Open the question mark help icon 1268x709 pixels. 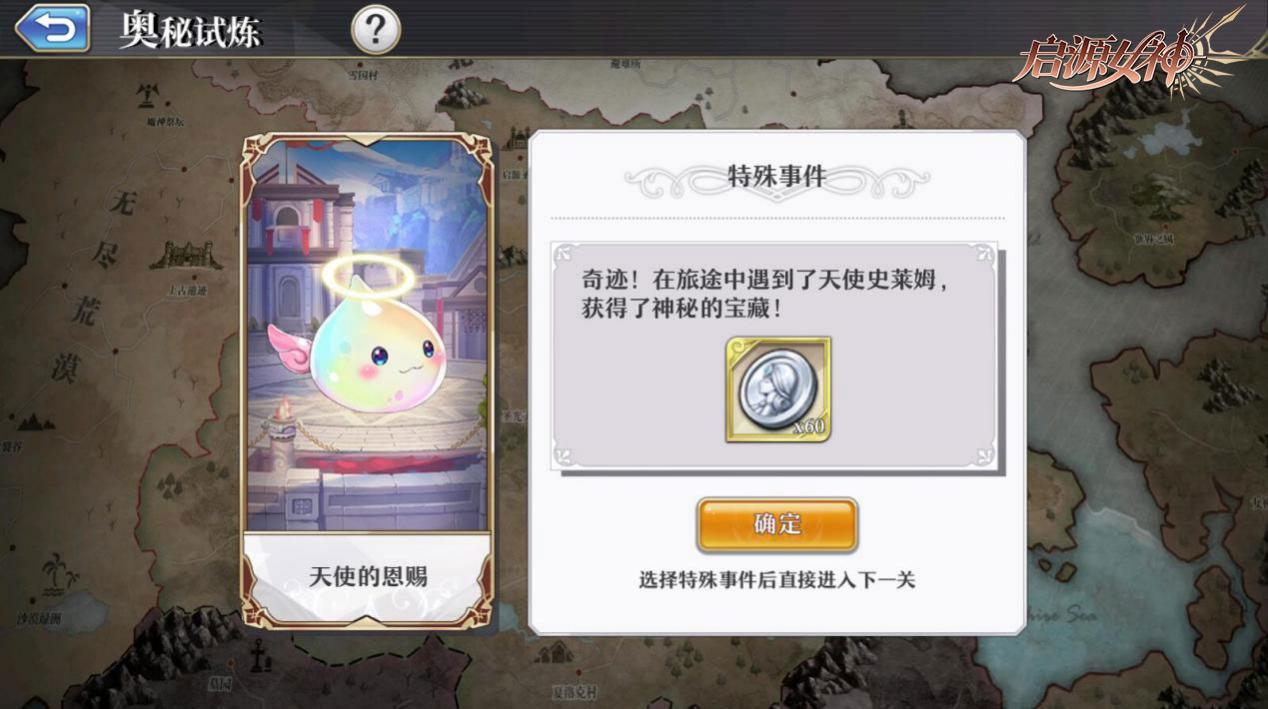click(x=376, y=30)
